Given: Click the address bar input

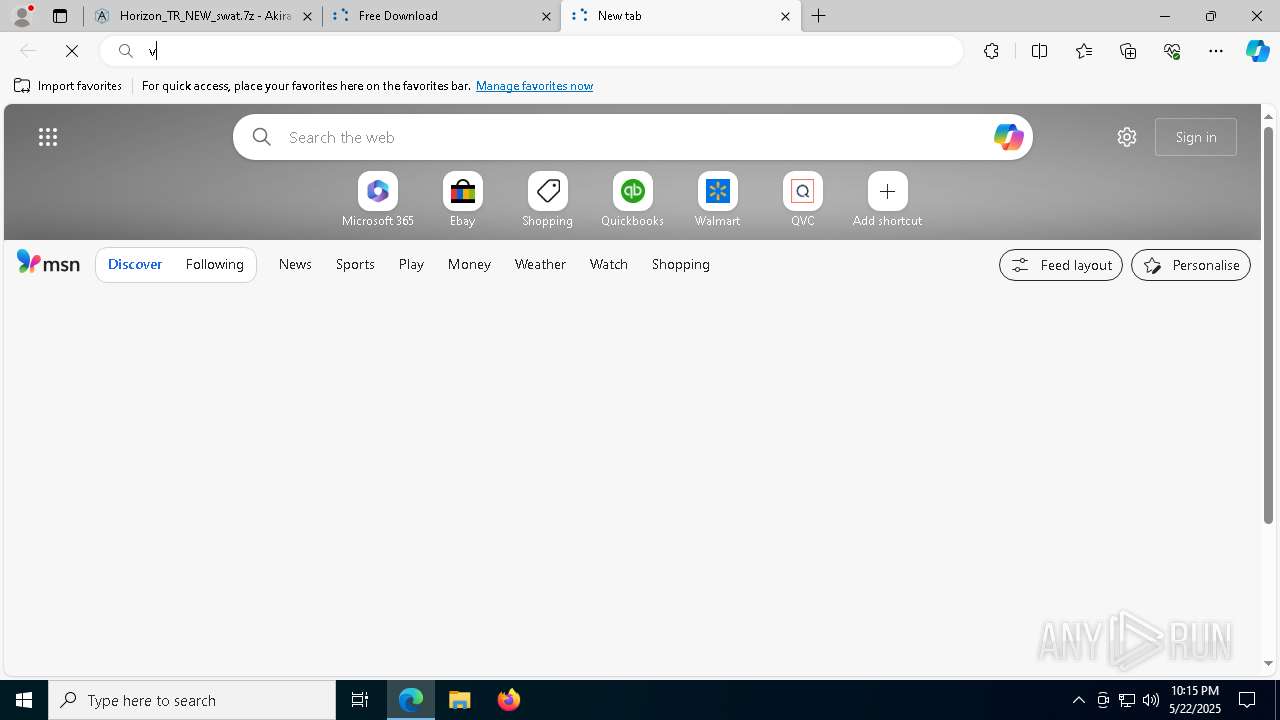Looking at the screenshot, I should tap(532, 51).
